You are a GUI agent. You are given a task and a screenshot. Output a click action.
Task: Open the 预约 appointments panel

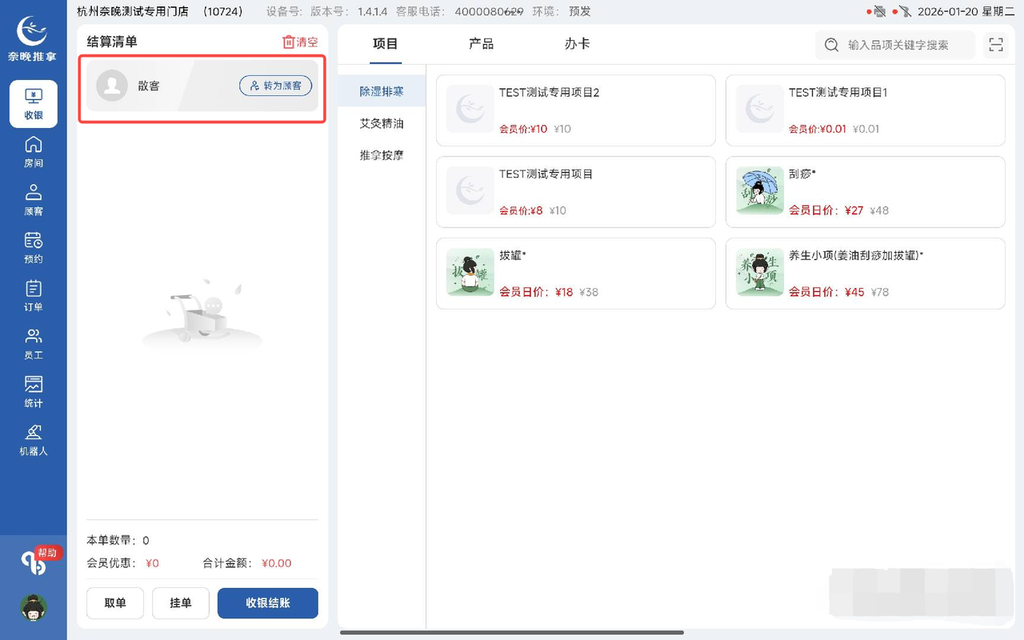tap(33, 250)
